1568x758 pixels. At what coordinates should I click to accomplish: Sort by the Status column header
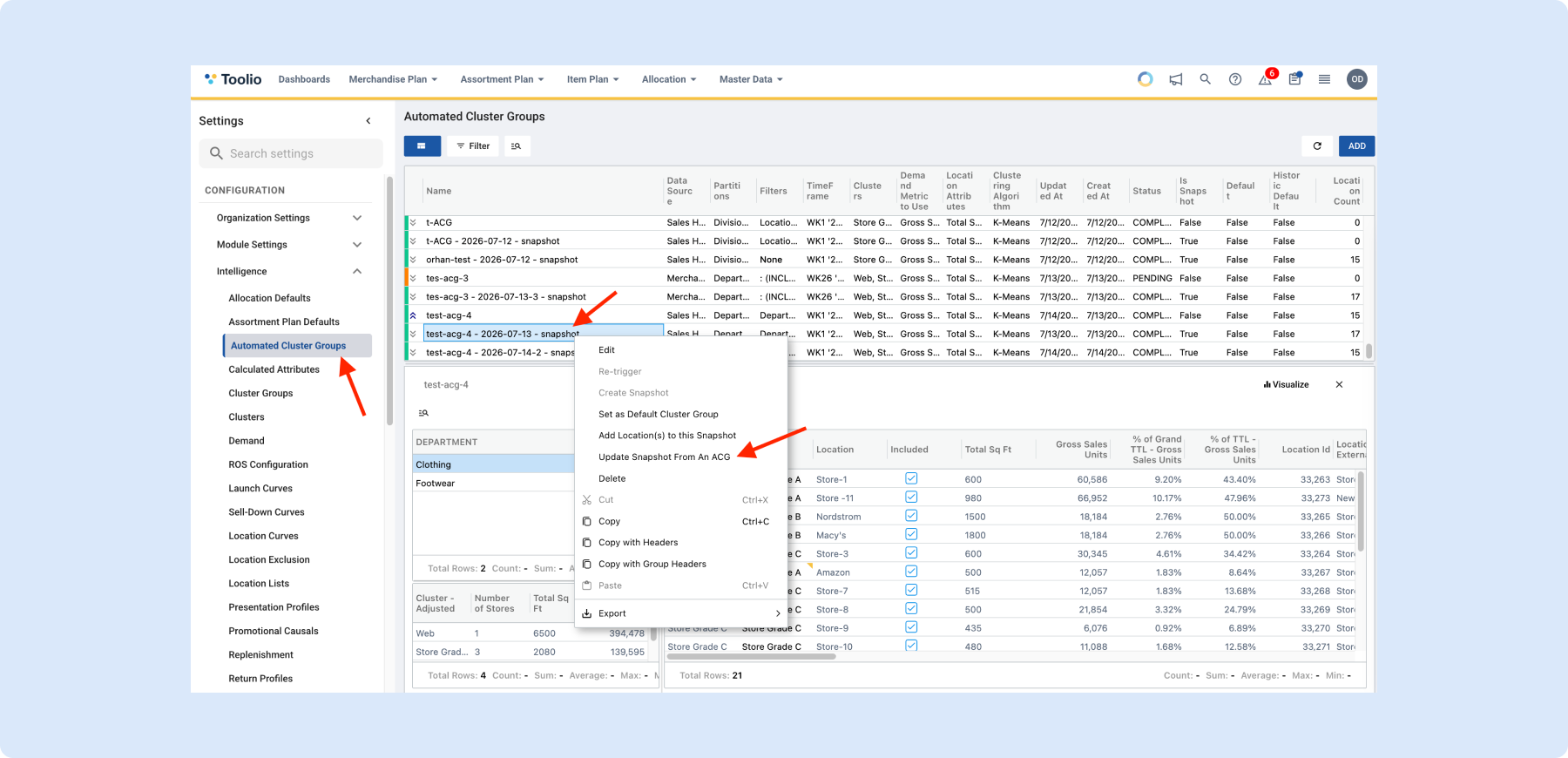pos(1146,191)
